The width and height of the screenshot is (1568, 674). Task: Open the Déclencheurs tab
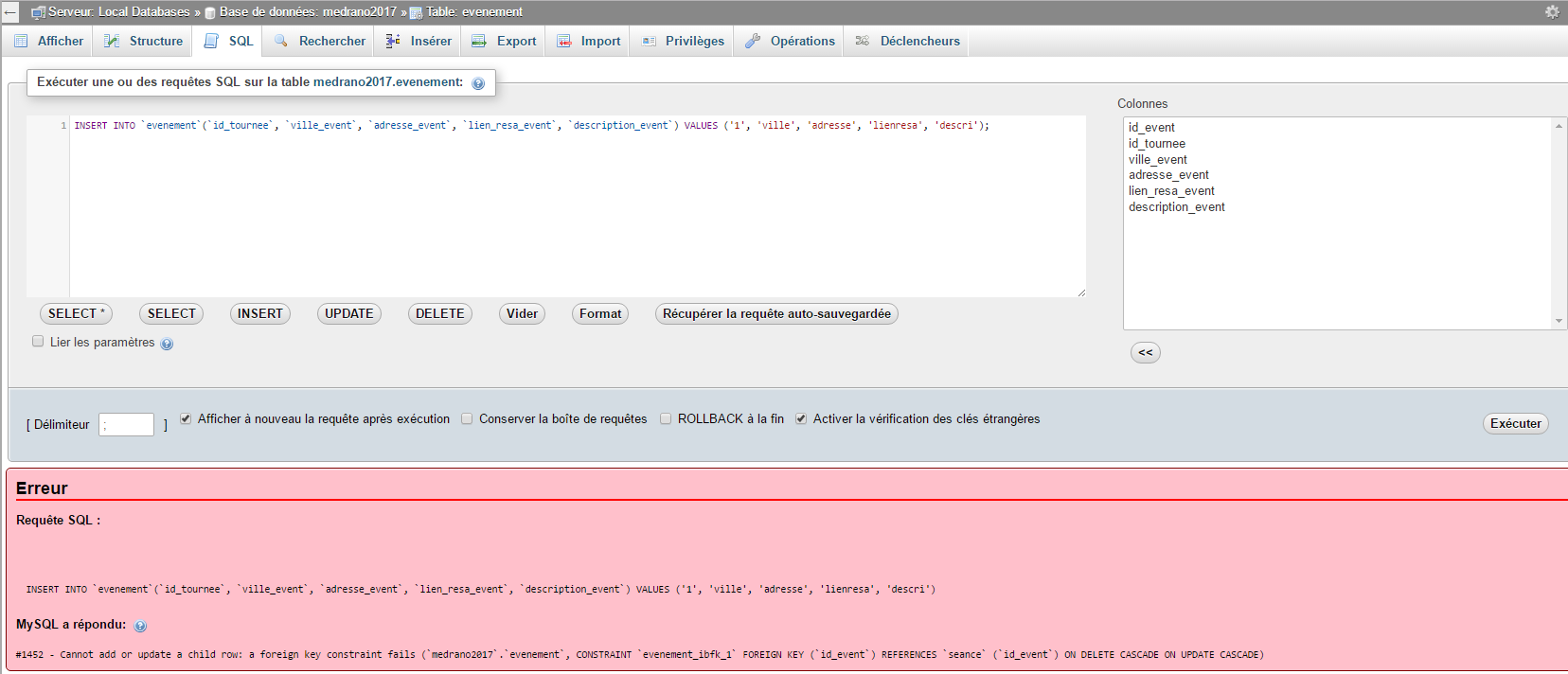pos(908,41)
